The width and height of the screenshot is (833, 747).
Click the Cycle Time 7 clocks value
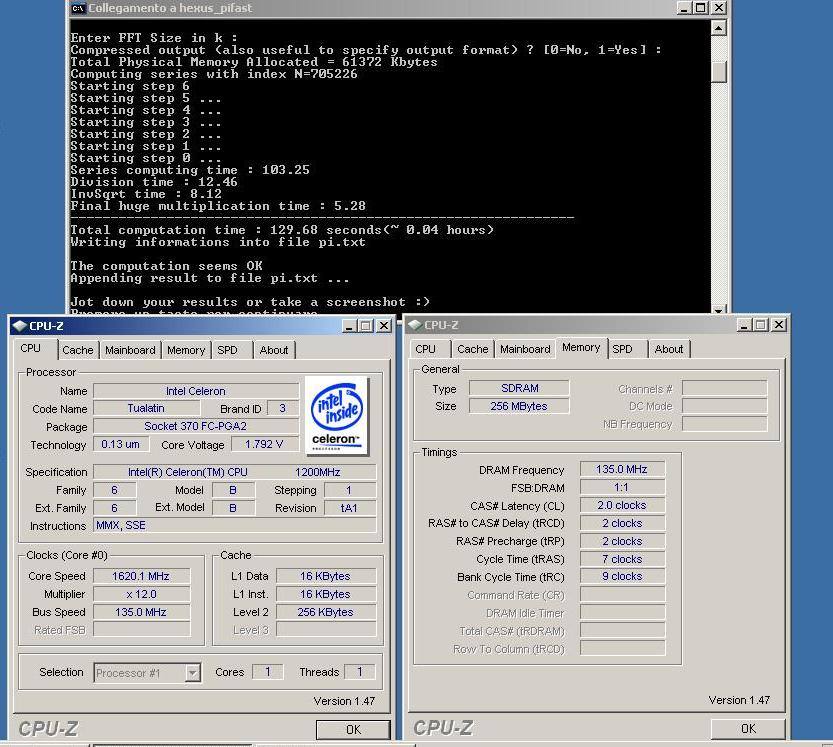click(622, 559)
